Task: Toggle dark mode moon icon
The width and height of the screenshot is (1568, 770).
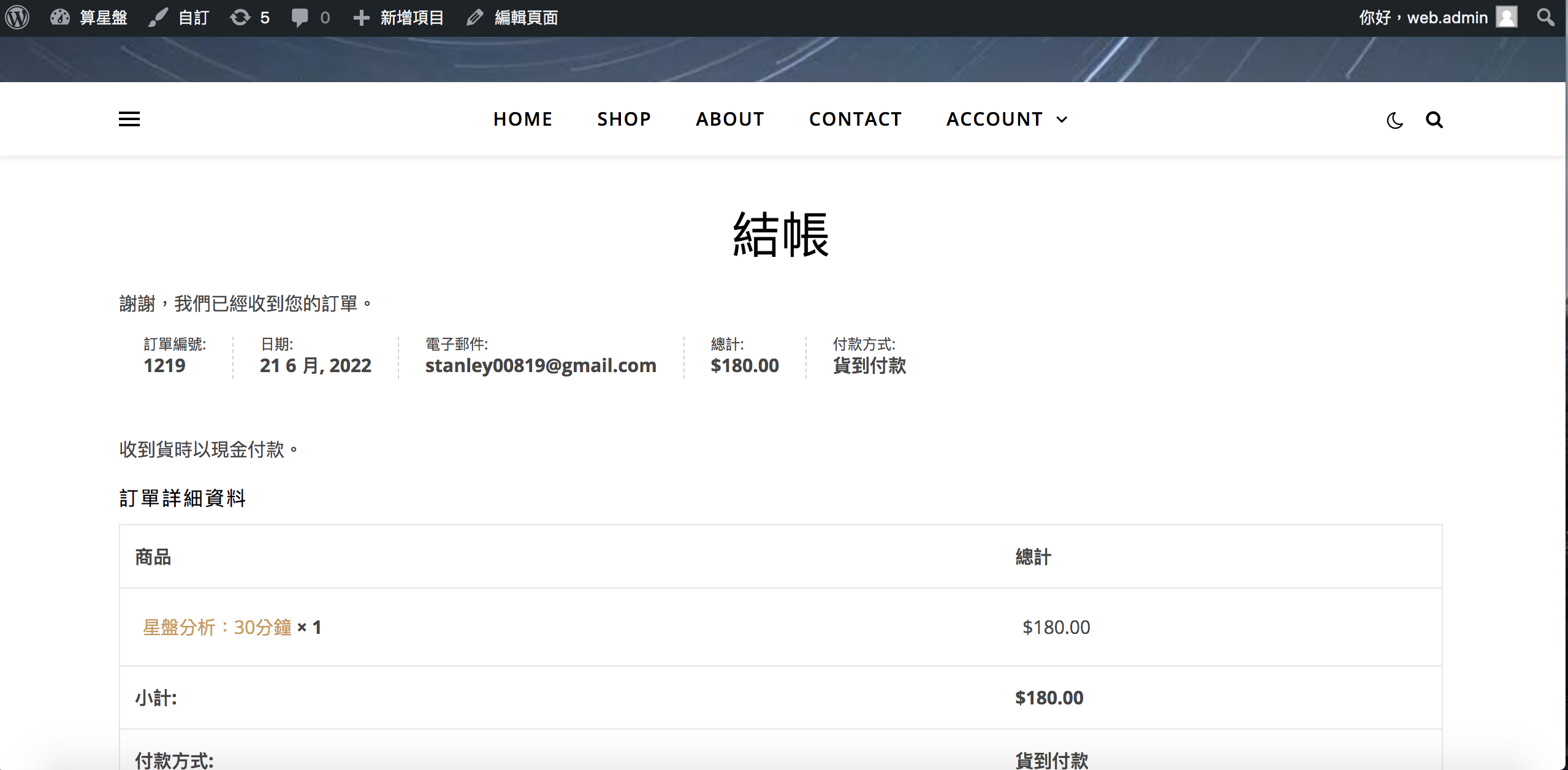Action: [x=1395, y=120]
